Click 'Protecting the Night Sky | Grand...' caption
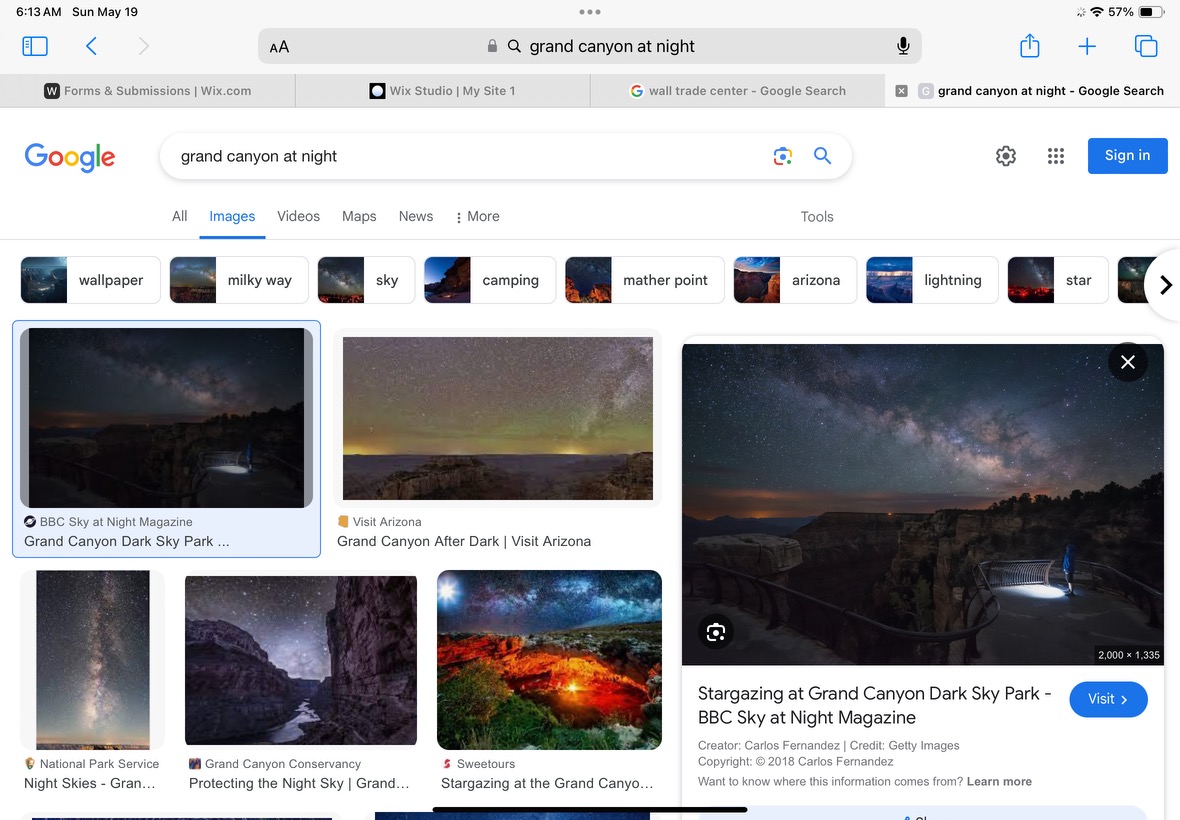This screenshot has height=820, width=1180. pos(299,783)
